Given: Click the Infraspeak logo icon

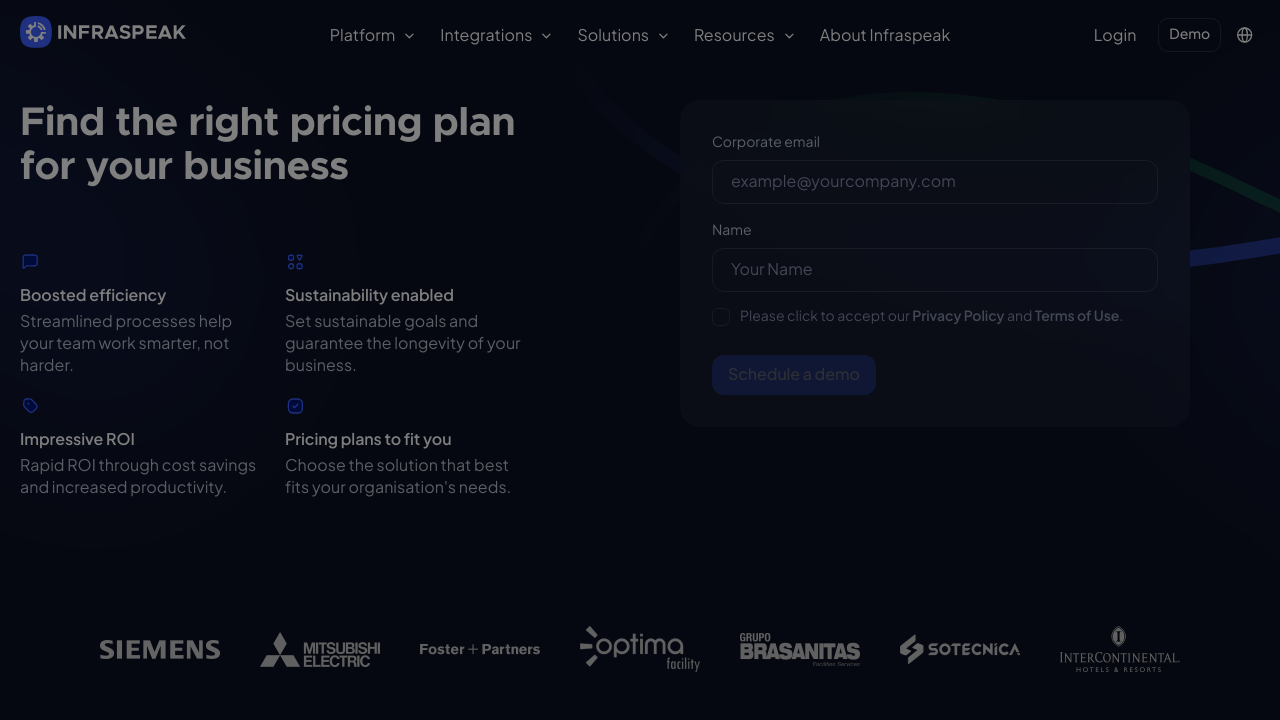Looking at the screenshot, I should [36, 32].
